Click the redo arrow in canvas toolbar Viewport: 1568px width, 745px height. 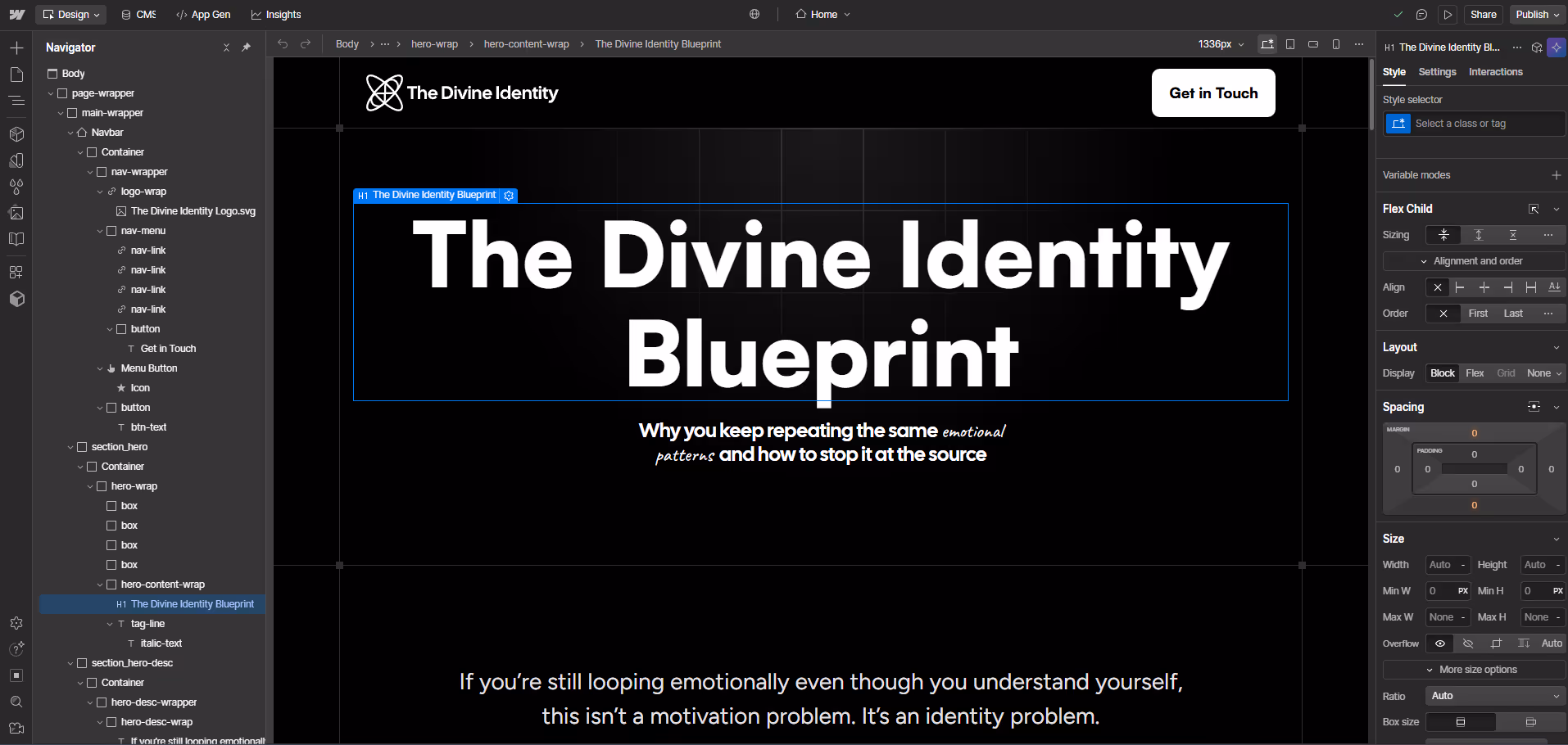click(x=306, y=44)
